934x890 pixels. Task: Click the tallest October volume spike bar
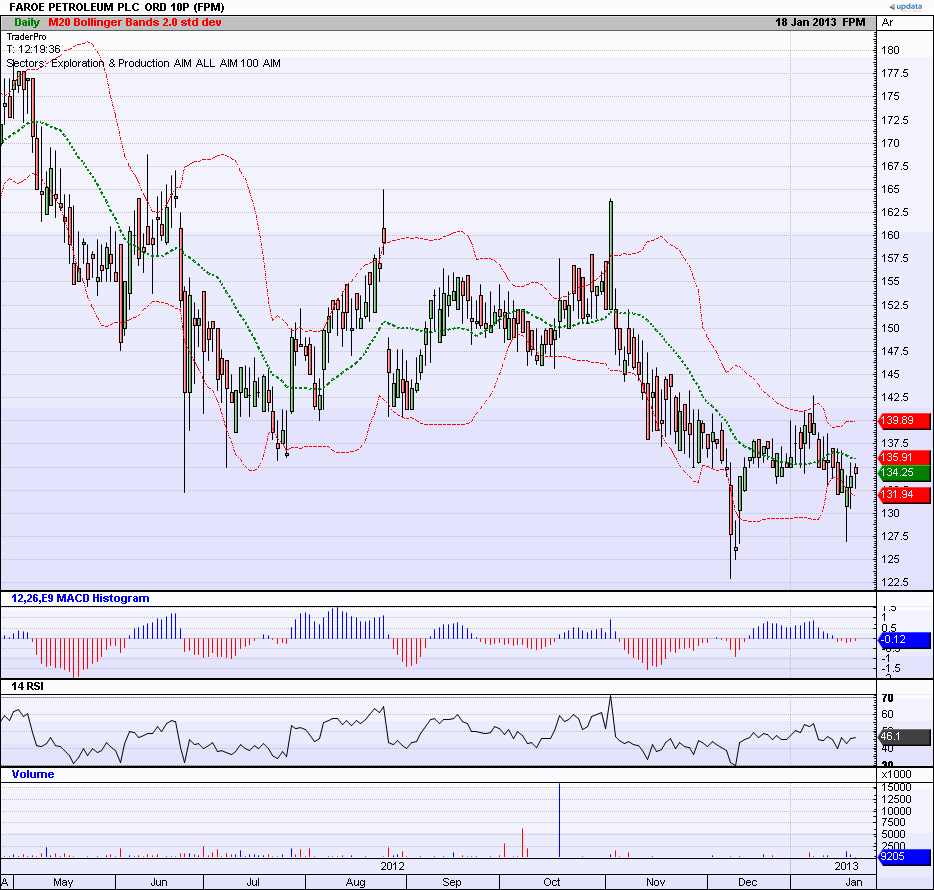[559, 820]
